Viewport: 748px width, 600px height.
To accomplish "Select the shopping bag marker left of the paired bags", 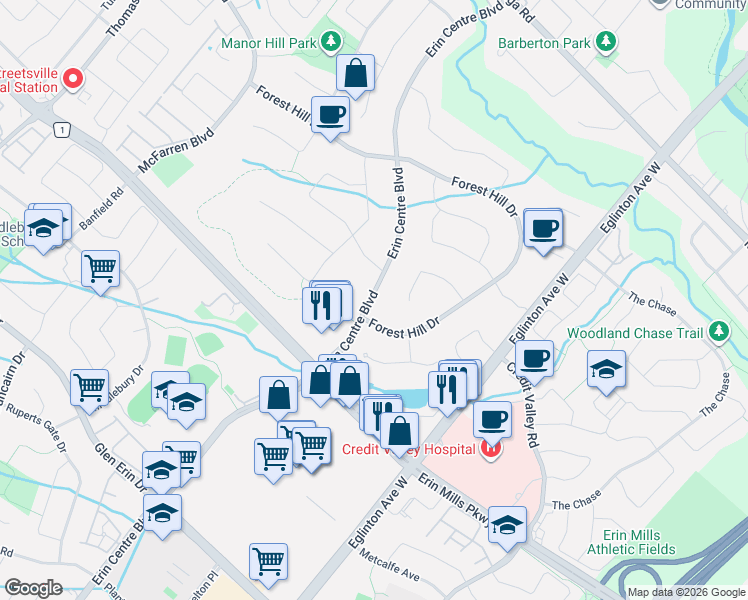I will click(x=279, y=395).
